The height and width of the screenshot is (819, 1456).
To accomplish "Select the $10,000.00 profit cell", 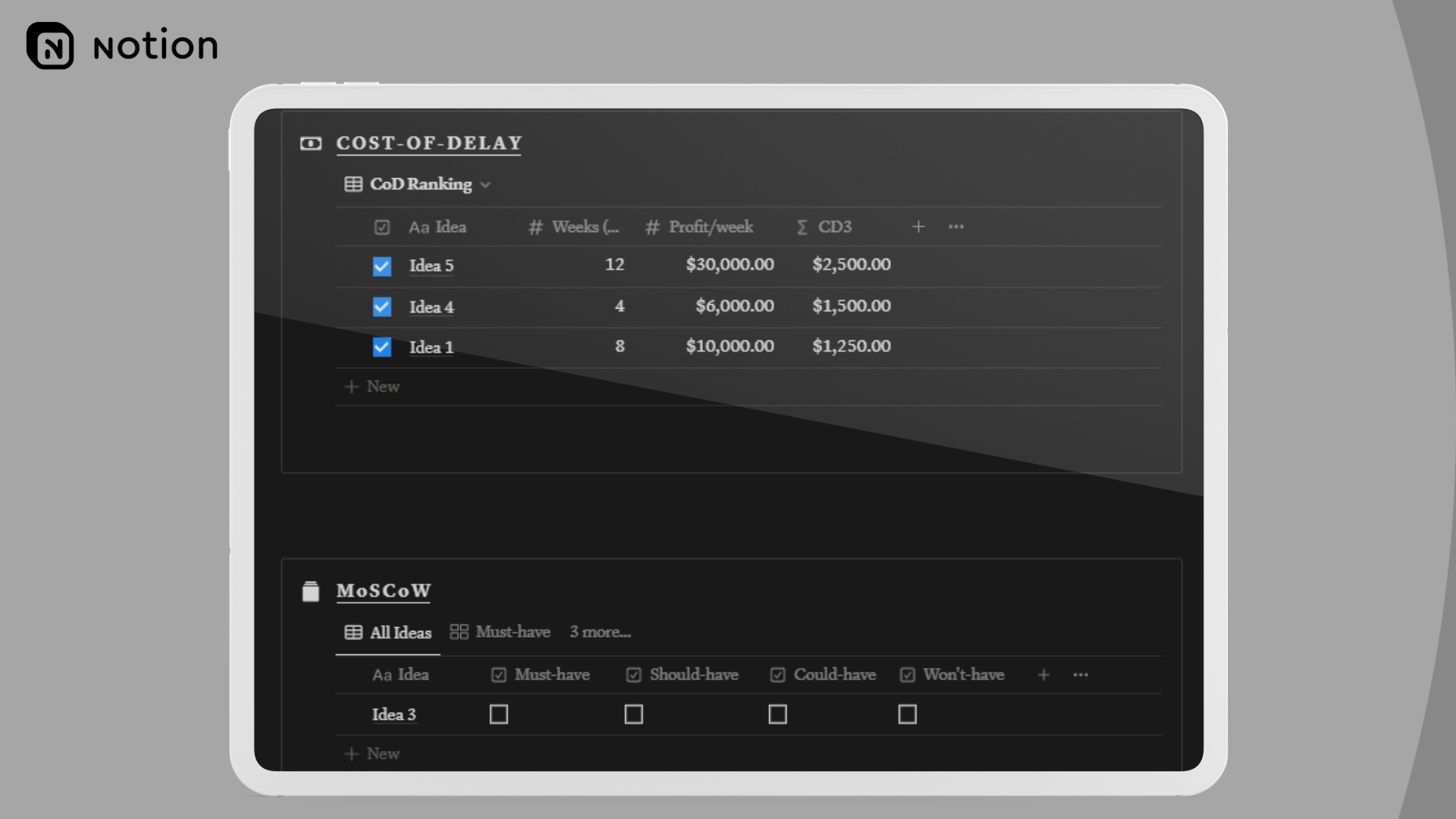I will 730,347.
